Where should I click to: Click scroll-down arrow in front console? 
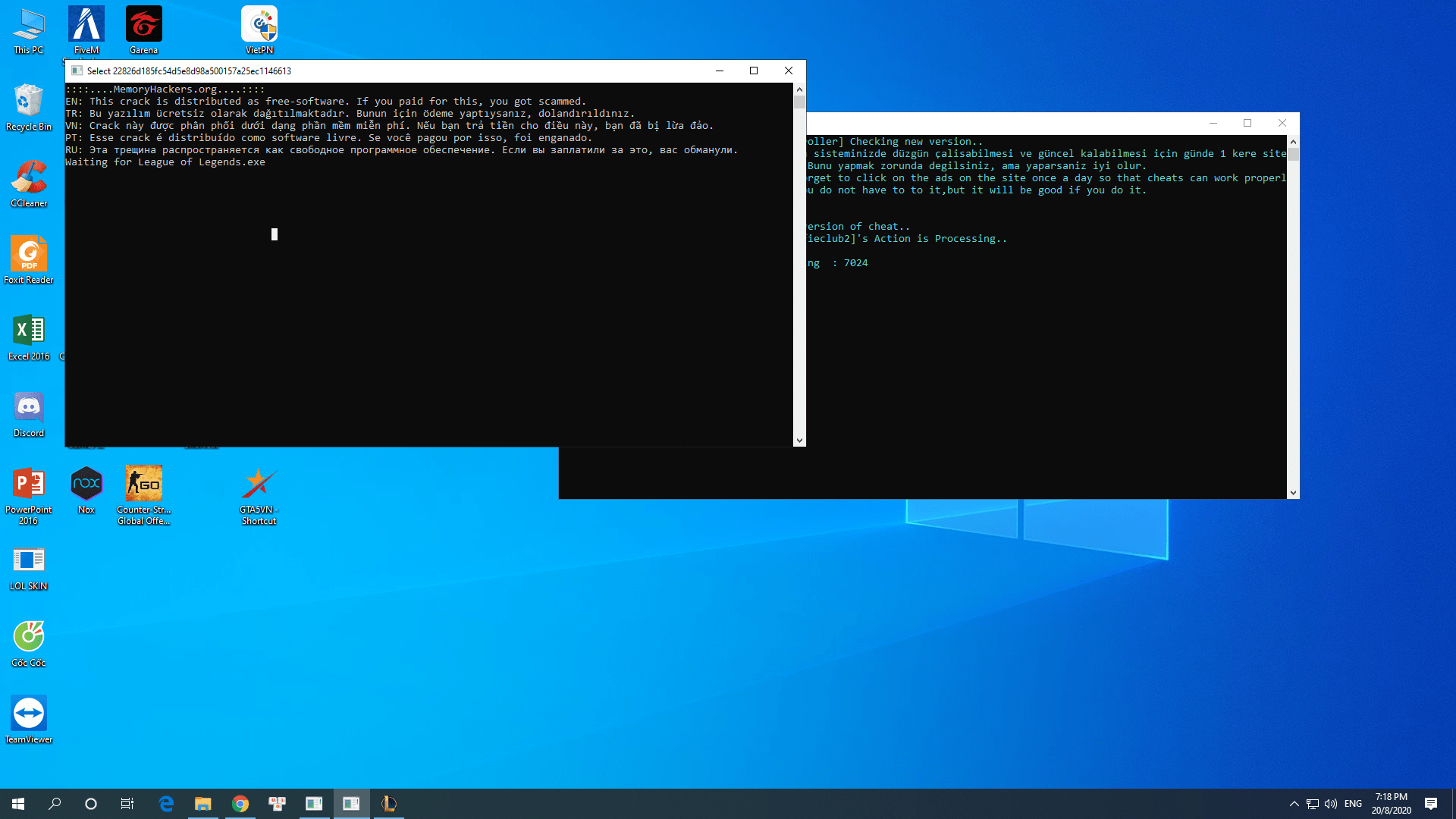coord(799,441)
